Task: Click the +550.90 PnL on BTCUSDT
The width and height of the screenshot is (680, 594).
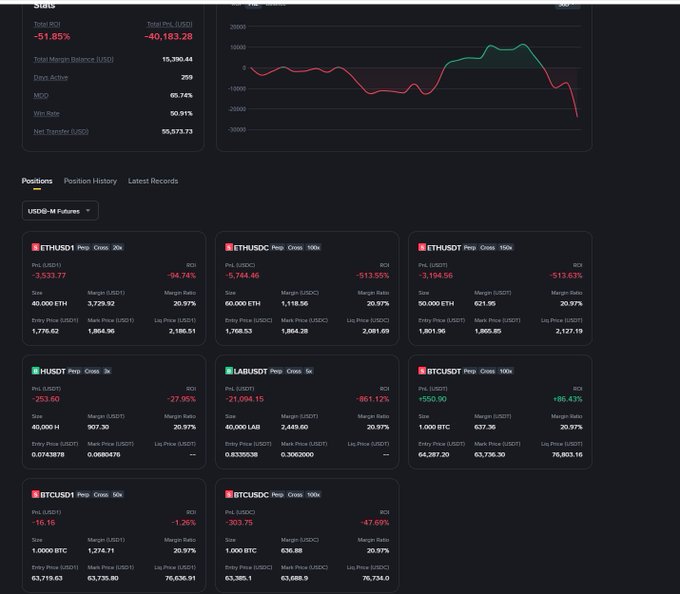Action: click(x=432, y=399)
